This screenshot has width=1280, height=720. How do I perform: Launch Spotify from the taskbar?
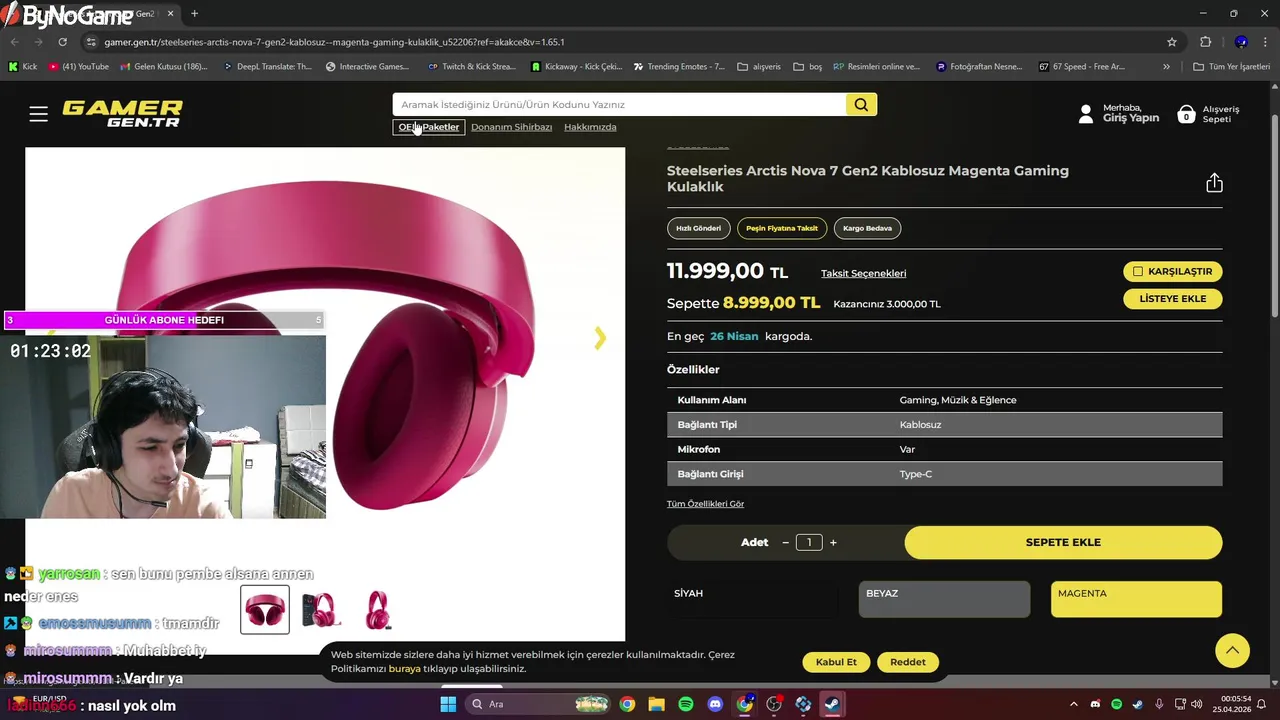[x=686, y=704]
